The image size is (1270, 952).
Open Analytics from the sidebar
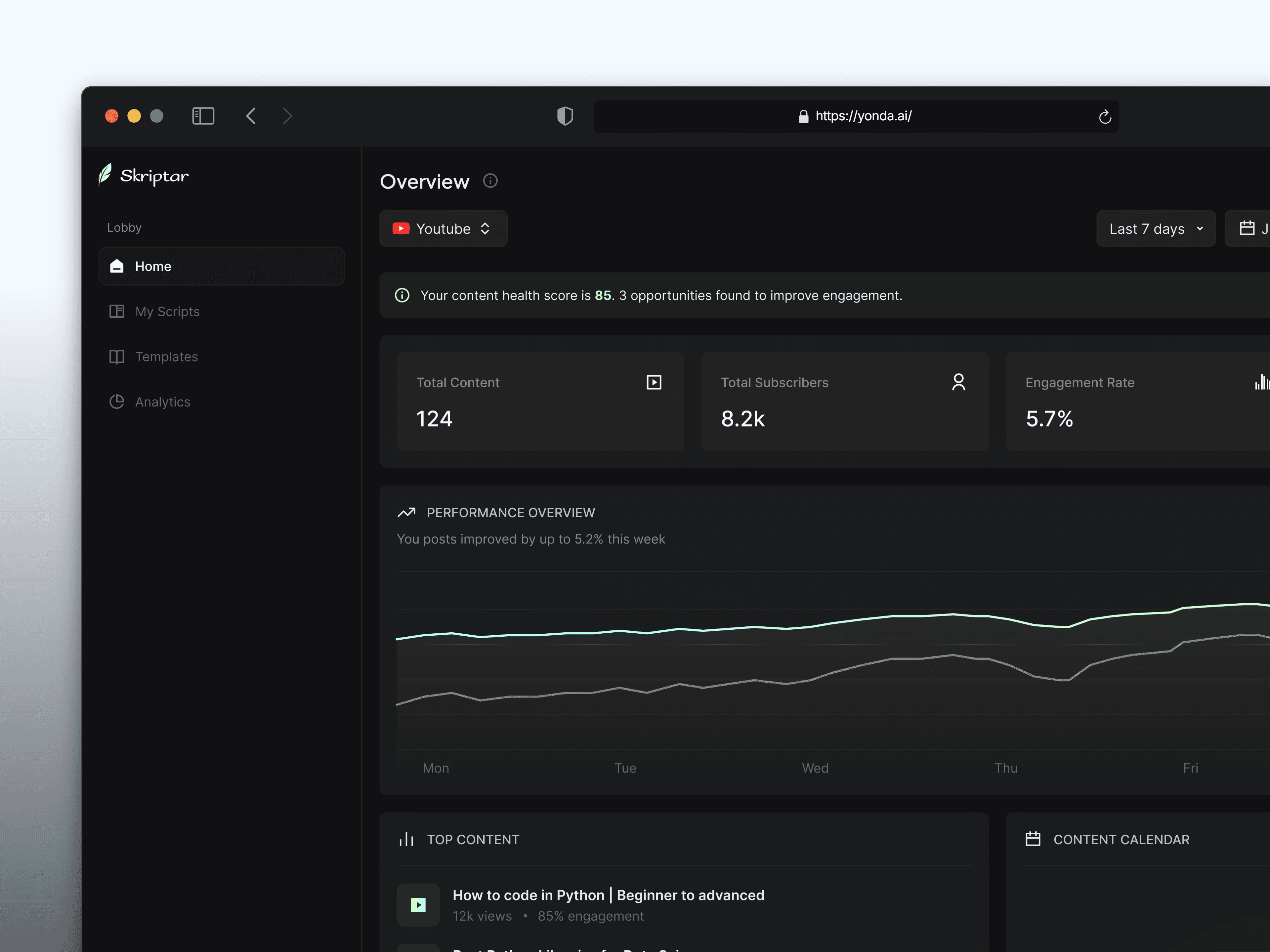coord(162,402)
